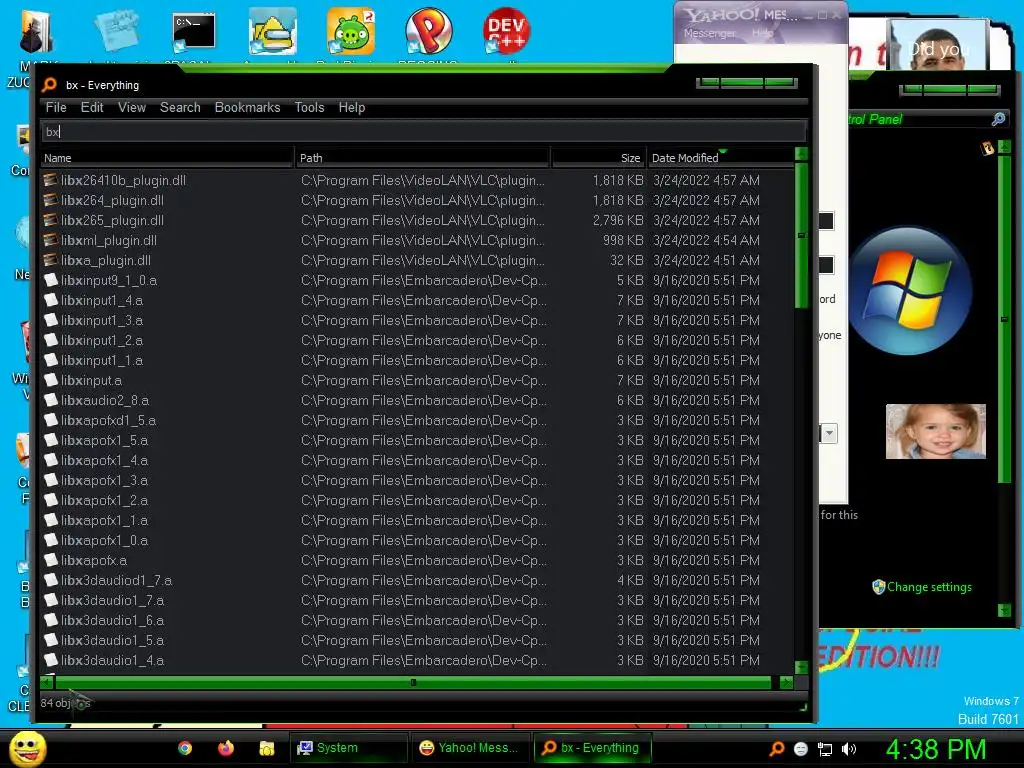Click file name libxapofx1_3.a
Viewport: 1024px width, 768px height.
click(104, 480)
